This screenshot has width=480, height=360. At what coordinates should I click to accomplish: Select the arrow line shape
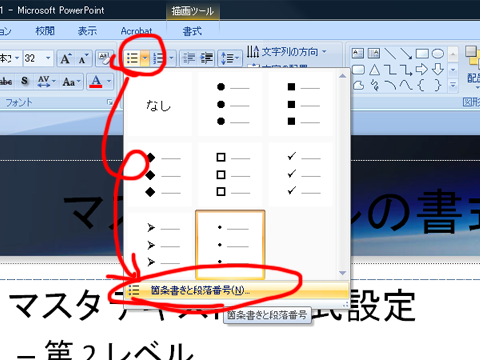[406, 53]
